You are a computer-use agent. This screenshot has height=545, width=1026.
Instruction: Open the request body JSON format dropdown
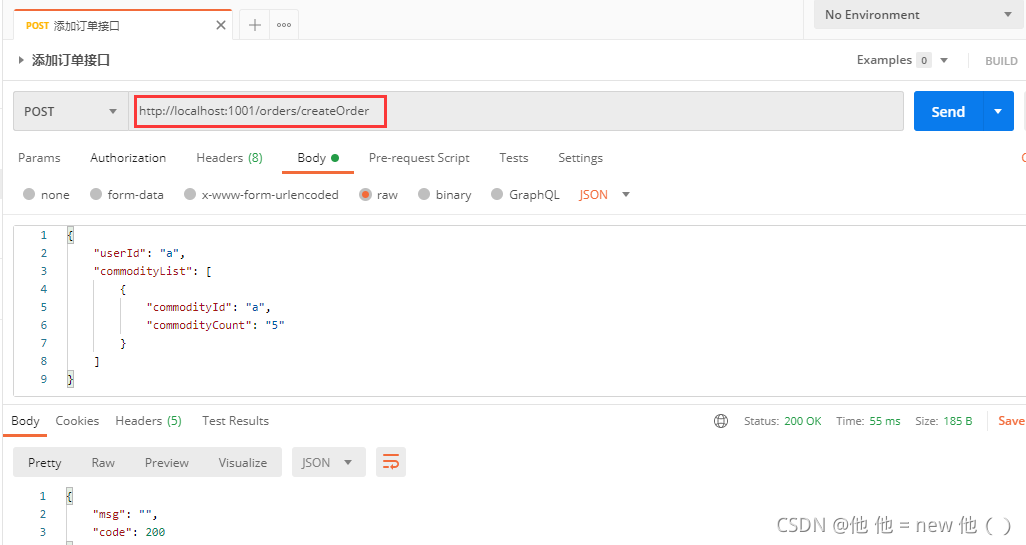pos(605,194)
